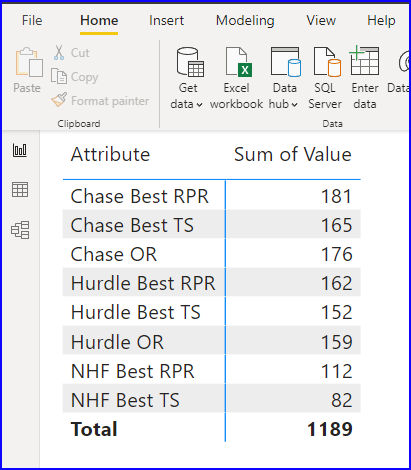Click the Attribute column header
This screenshot has height=470, width=411.
[x=110, y=154]
